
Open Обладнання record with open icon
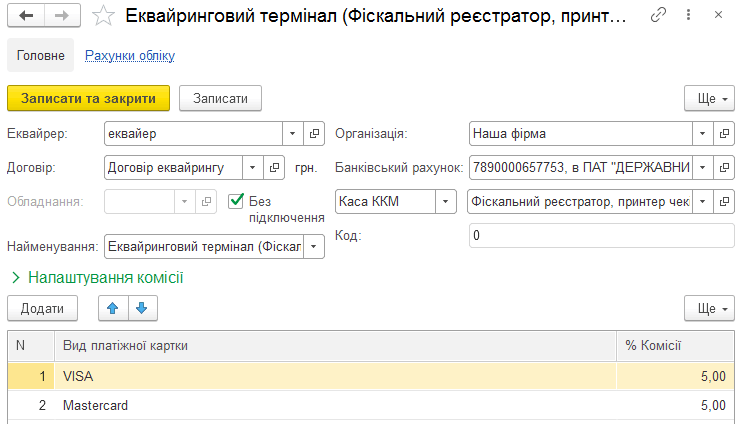coord(206,202)
